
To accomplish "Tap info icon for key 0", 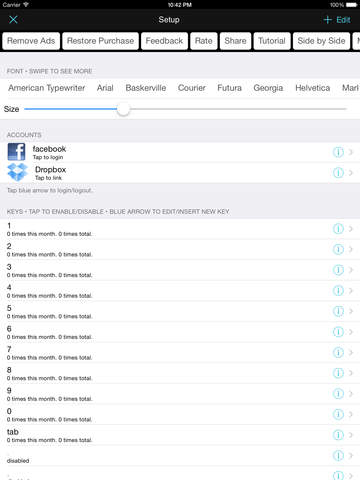I will coord(338,414).
